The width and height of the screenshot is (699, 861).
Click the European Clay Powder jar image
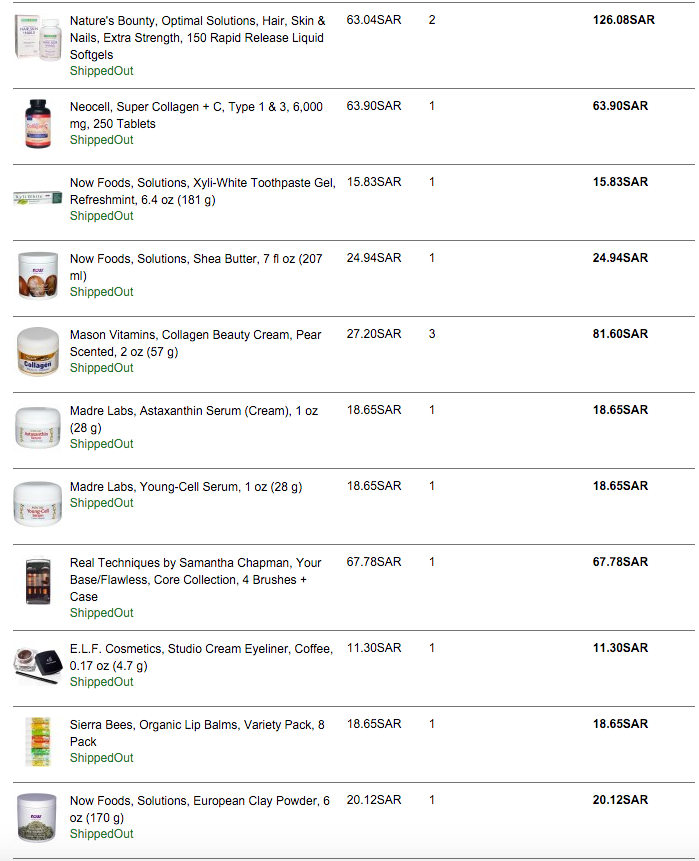pos(38,817)
